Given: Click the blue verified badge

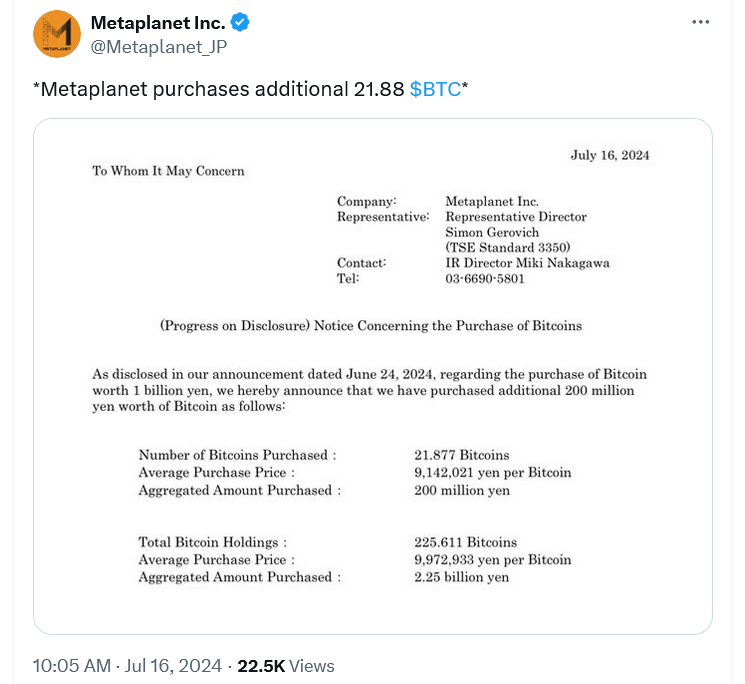Looking at the screenshot, I should (241, 22).
